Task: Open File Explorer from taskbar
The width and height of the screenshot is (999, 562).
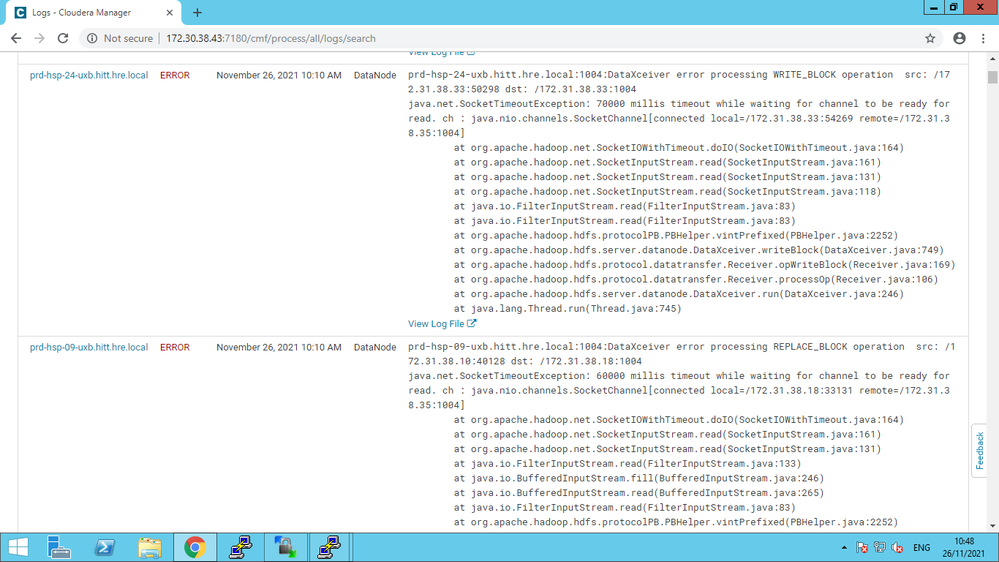Action: click(x=150, y=547)
